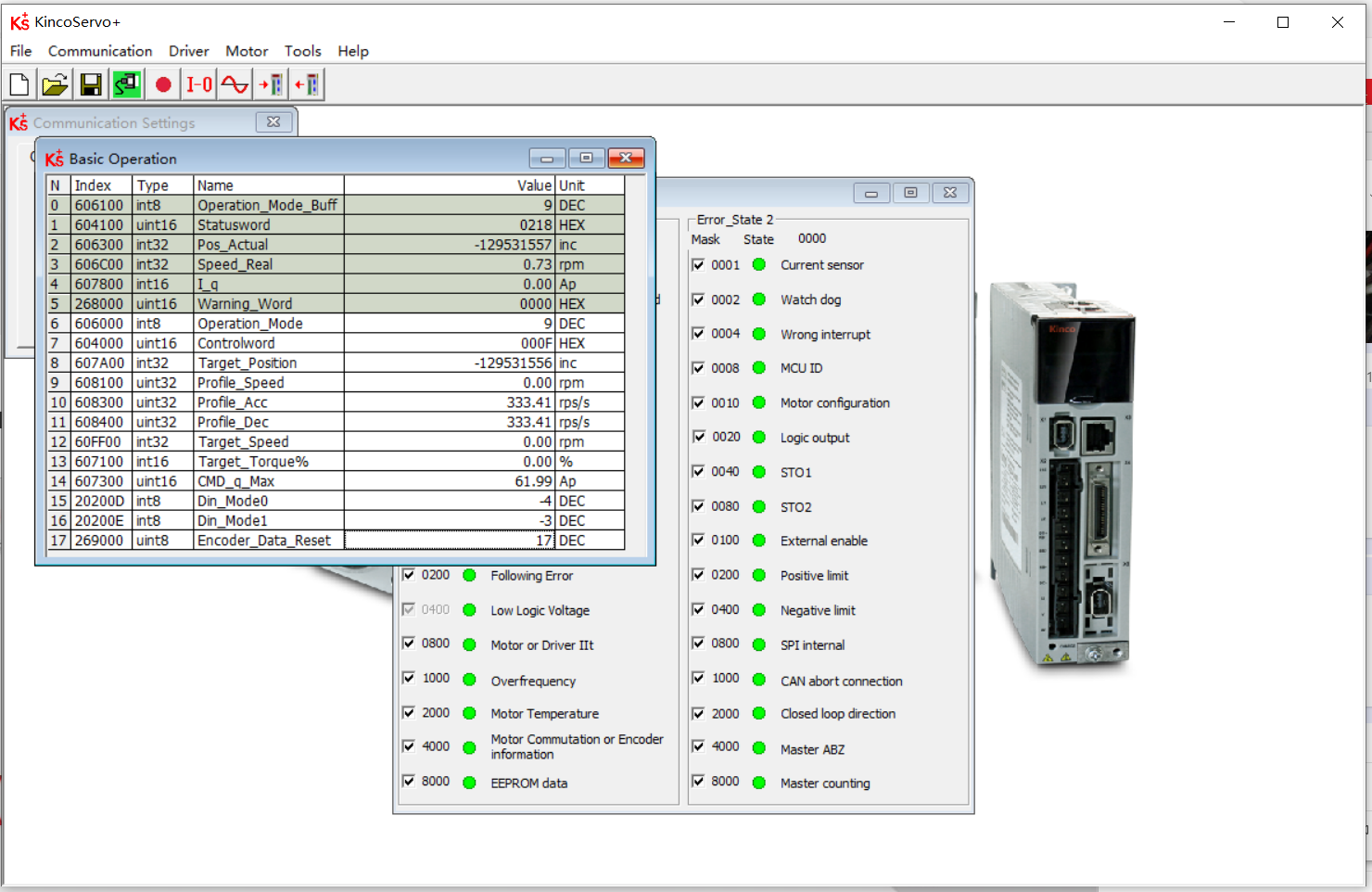Viewport: 1372px width, 892px height.
Task: Open the File menu
Action: 21,51
